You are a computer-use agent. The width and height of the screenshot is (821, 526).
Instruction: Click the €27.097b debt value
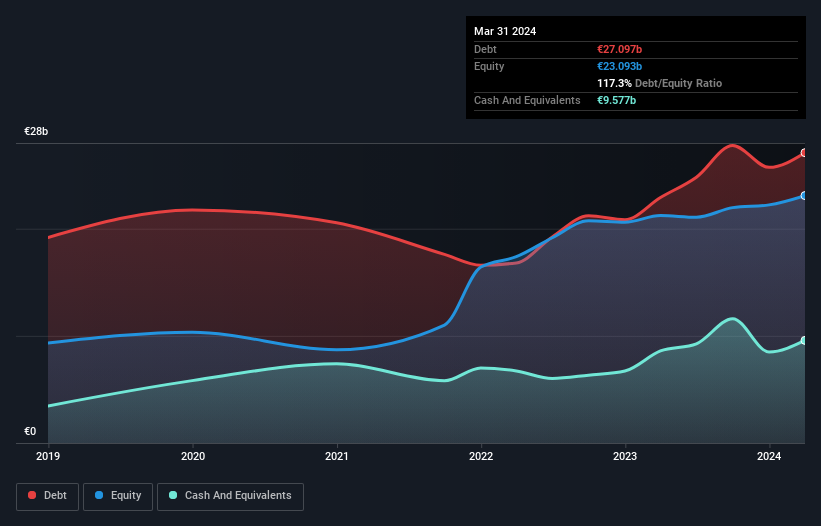coord(619,49)
